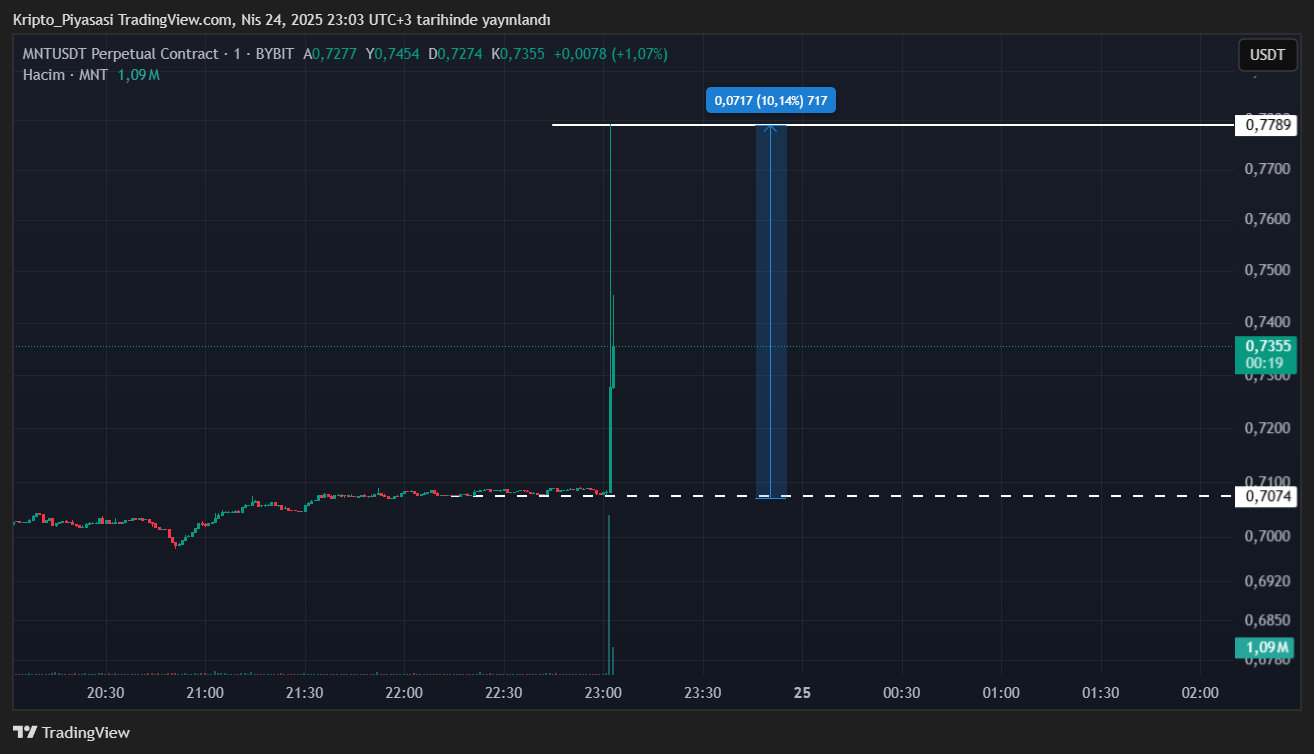1314x754 pixels.
Task: Click the 23:00 time axis label
Action: [603, 693]
